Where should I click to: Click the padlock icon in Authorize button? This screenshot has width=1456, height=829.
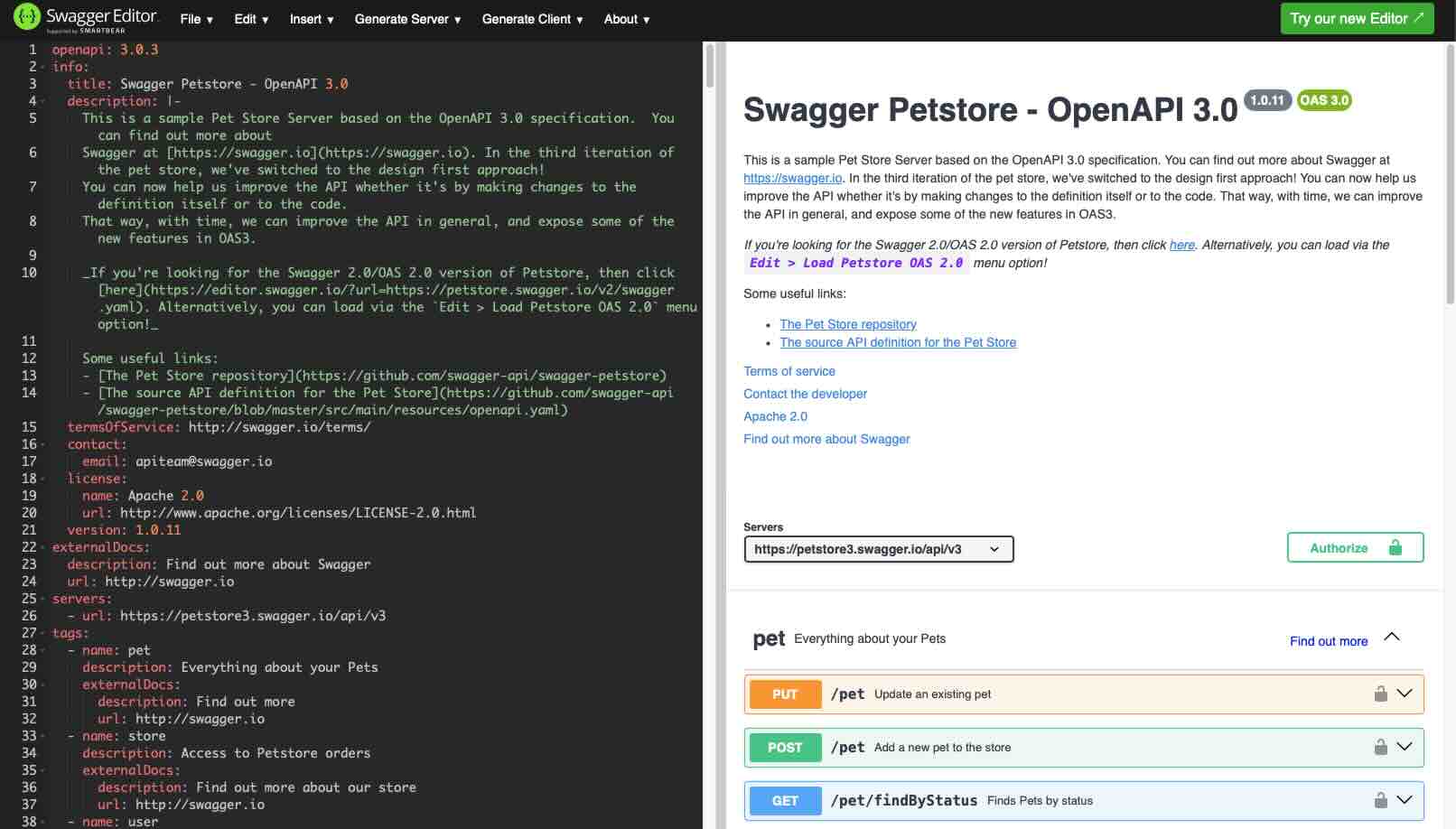coord(1395,547)
